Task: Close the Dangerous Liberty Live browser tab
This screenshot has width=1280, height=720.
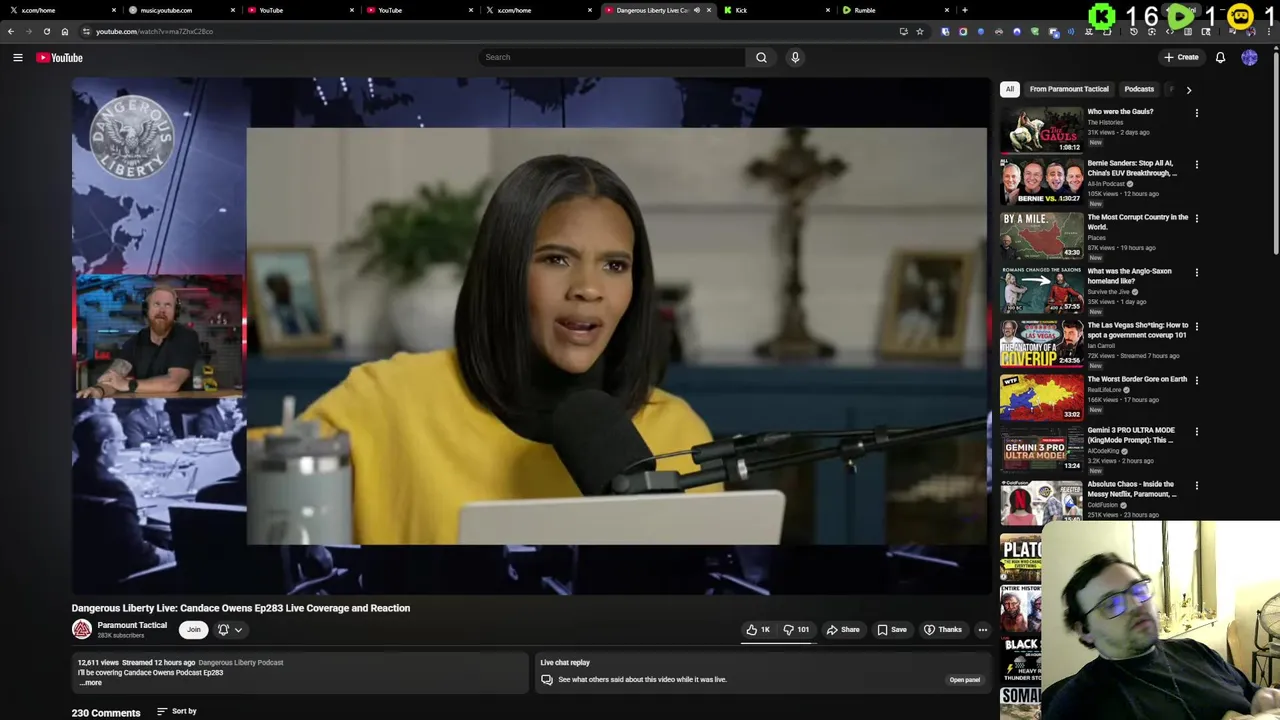Action: pos(709,10)
